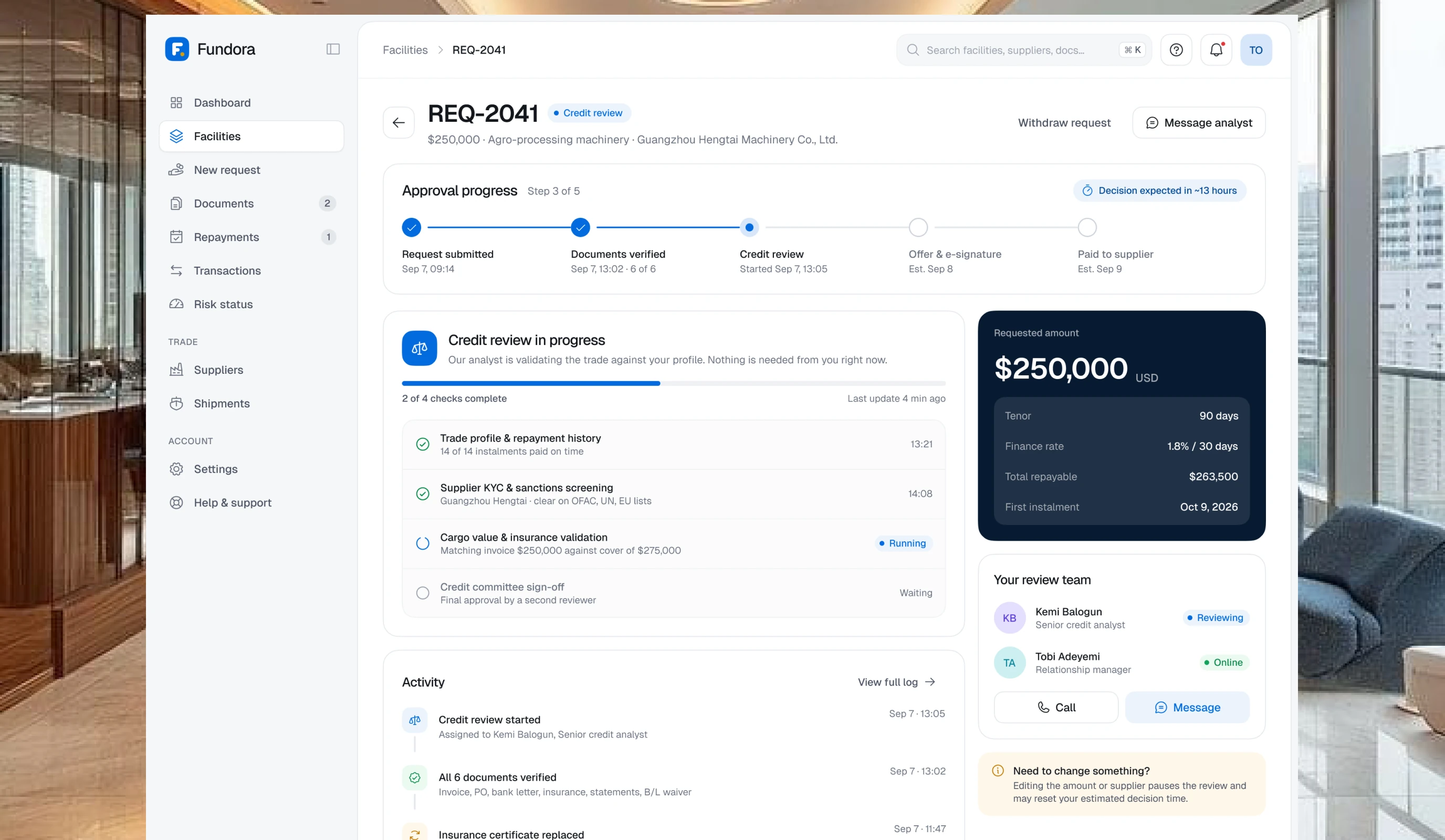1445x840 pixels.
Task: Click the info icon in Need to change something
Action: coord(998,771)
